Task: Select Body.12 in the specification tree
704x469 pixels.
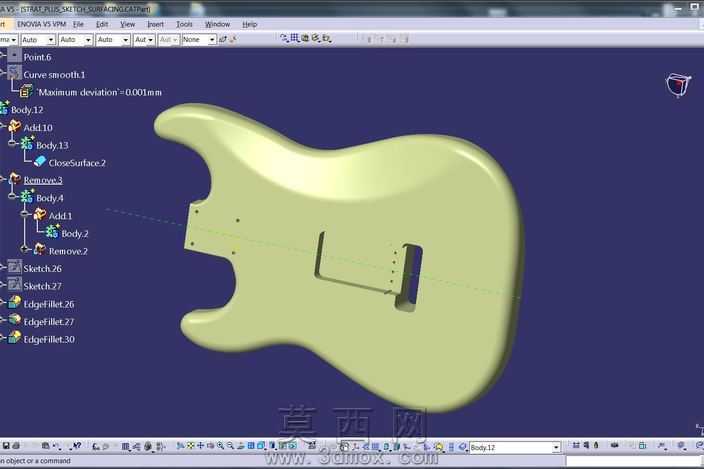Action: [27, 110]
